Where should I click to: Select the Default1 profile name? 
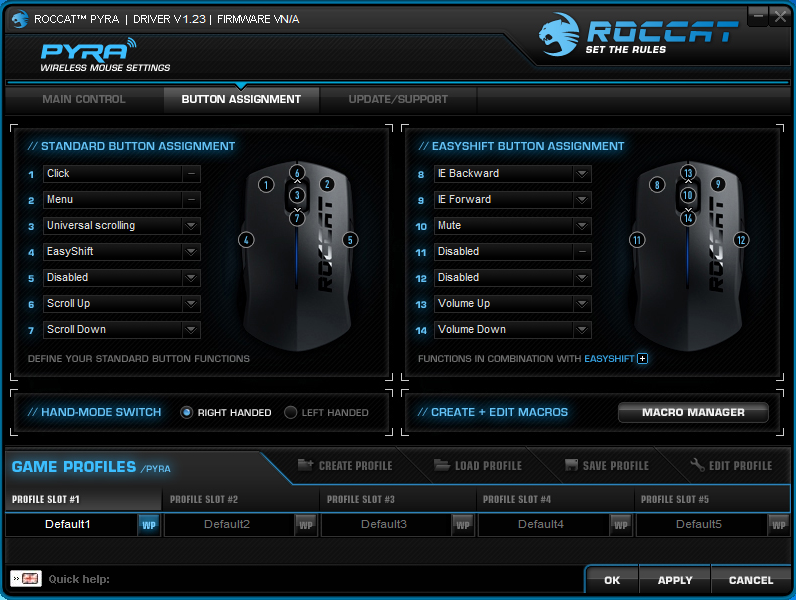68,524
